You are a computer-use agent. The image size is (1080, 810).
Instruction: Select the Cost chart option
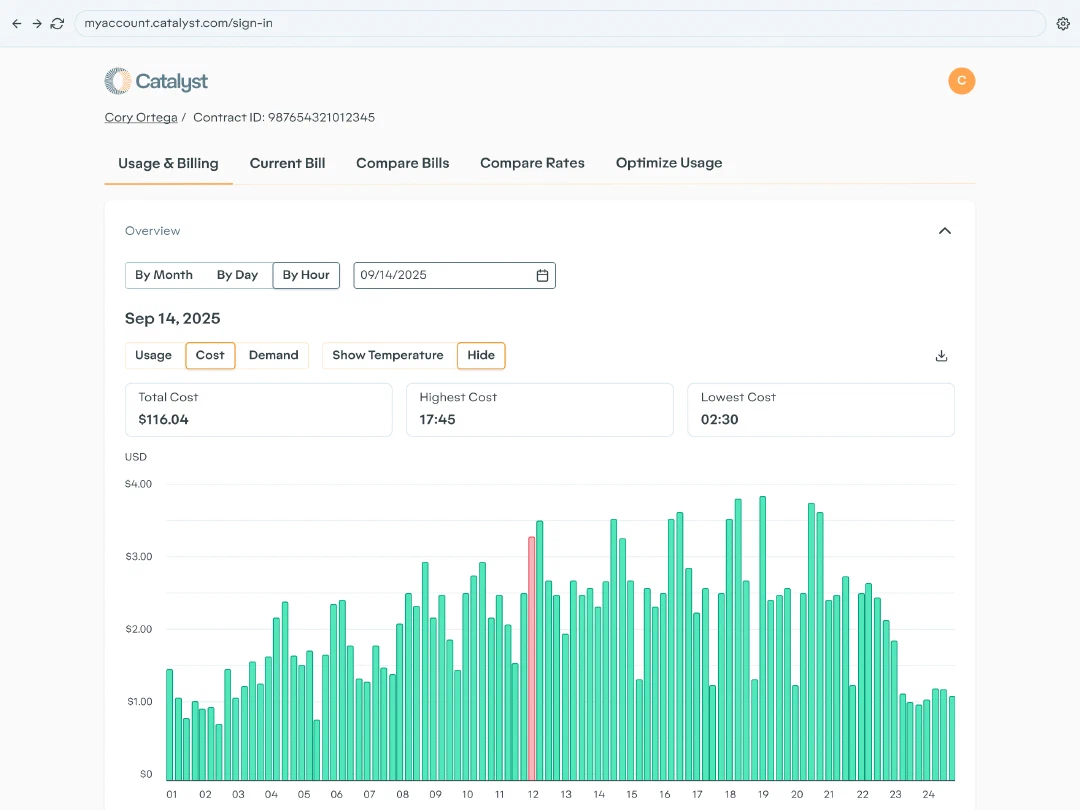pos(210,355)
